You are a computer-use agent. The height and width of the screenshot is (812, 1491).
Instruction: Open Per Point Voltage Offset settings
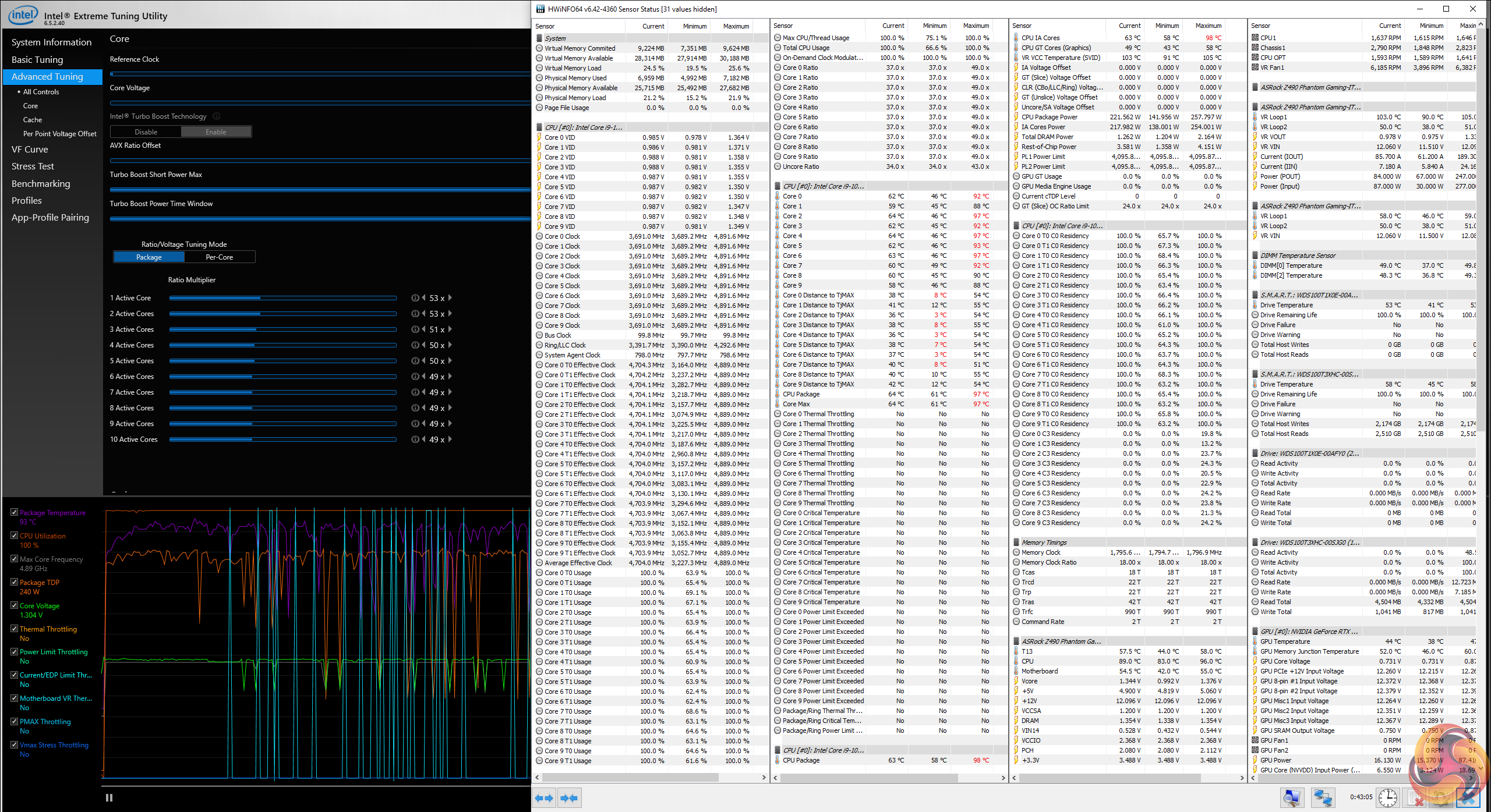59,134
